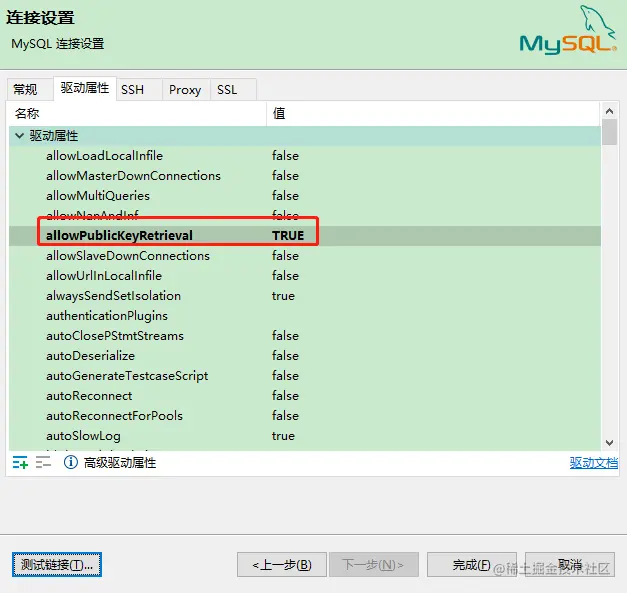Click the scrollbar up arrow
Image resolution: width=627 pixels, height=593 pixels.
tap(609, 111)
